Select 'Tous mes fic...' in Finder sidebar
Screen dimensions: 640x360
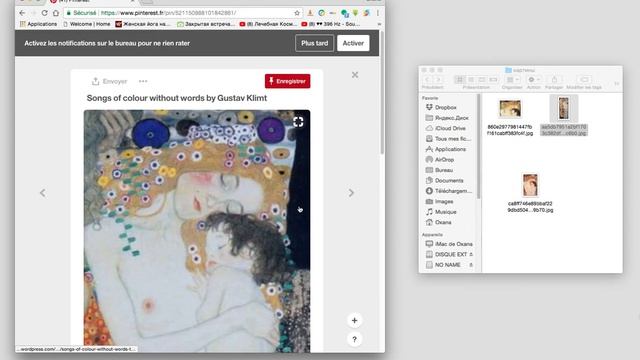point(448,139)
